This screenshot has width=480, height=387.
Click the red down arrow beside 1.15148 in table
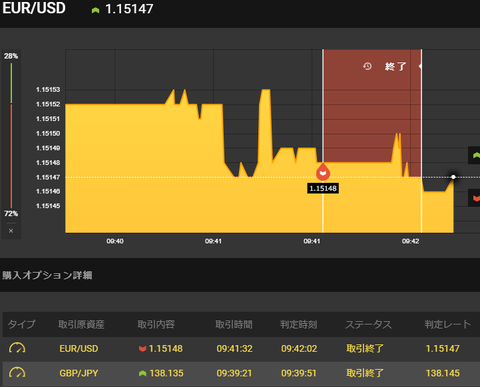pos(142,349)
